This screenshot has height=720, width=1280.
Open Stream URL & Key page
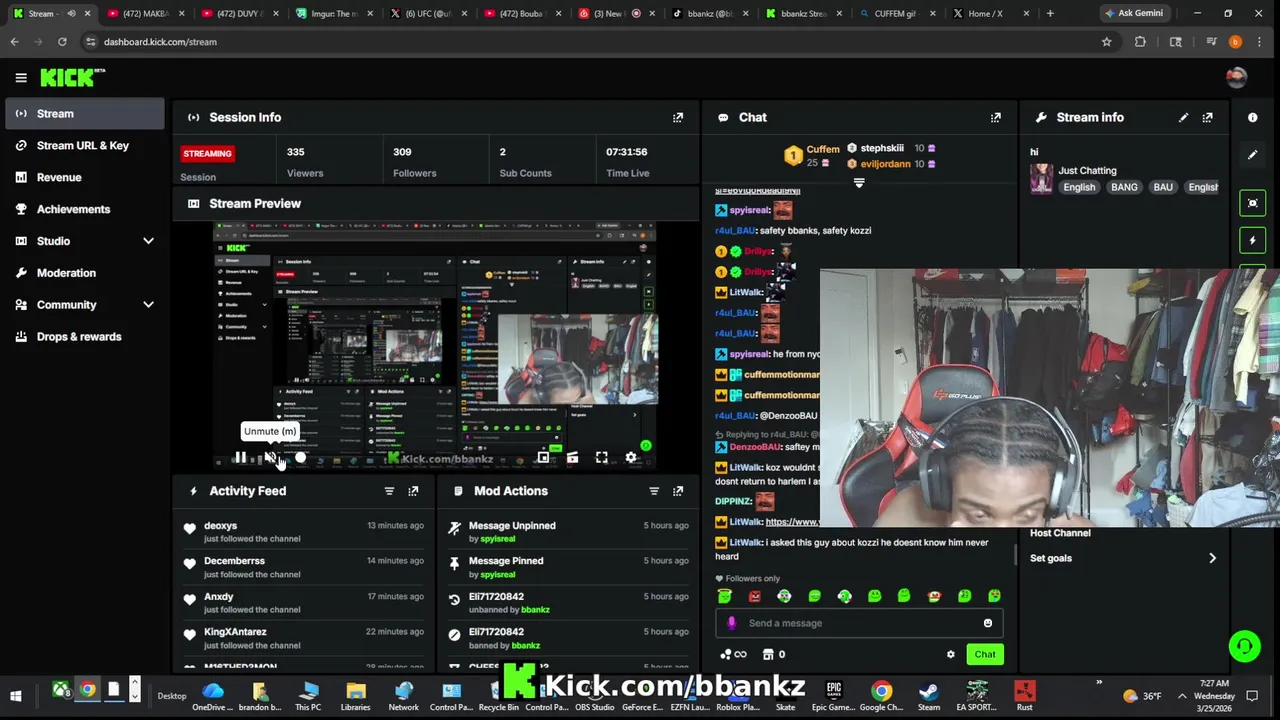(84, 145)
